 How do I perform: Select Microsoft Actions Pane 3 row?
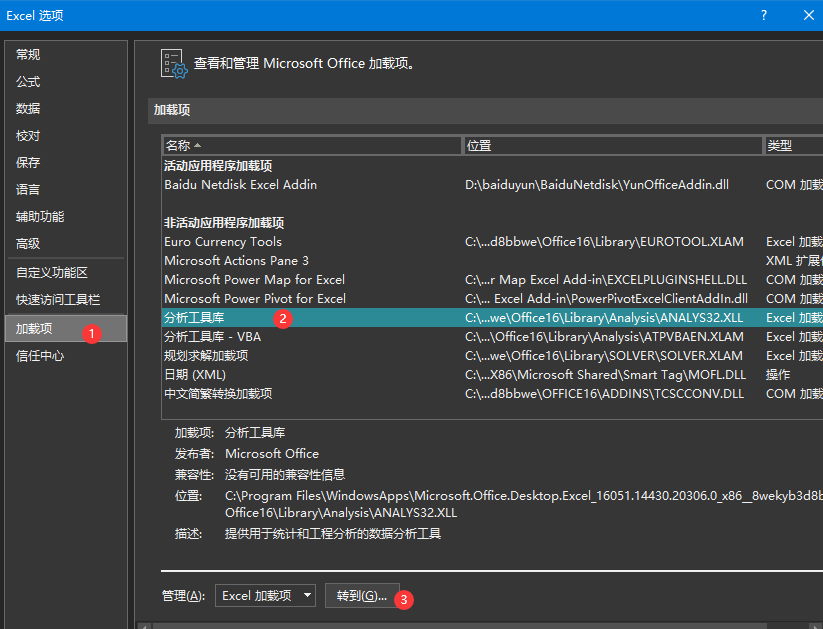click(x=492, y=261)
